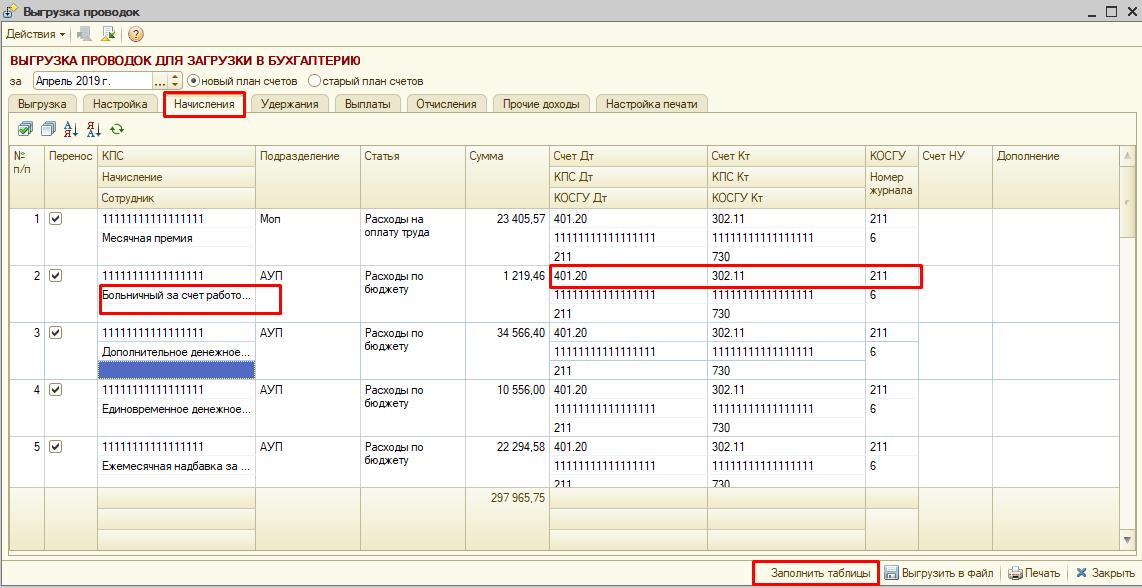Sort the table in ascending order

(71, 129)
